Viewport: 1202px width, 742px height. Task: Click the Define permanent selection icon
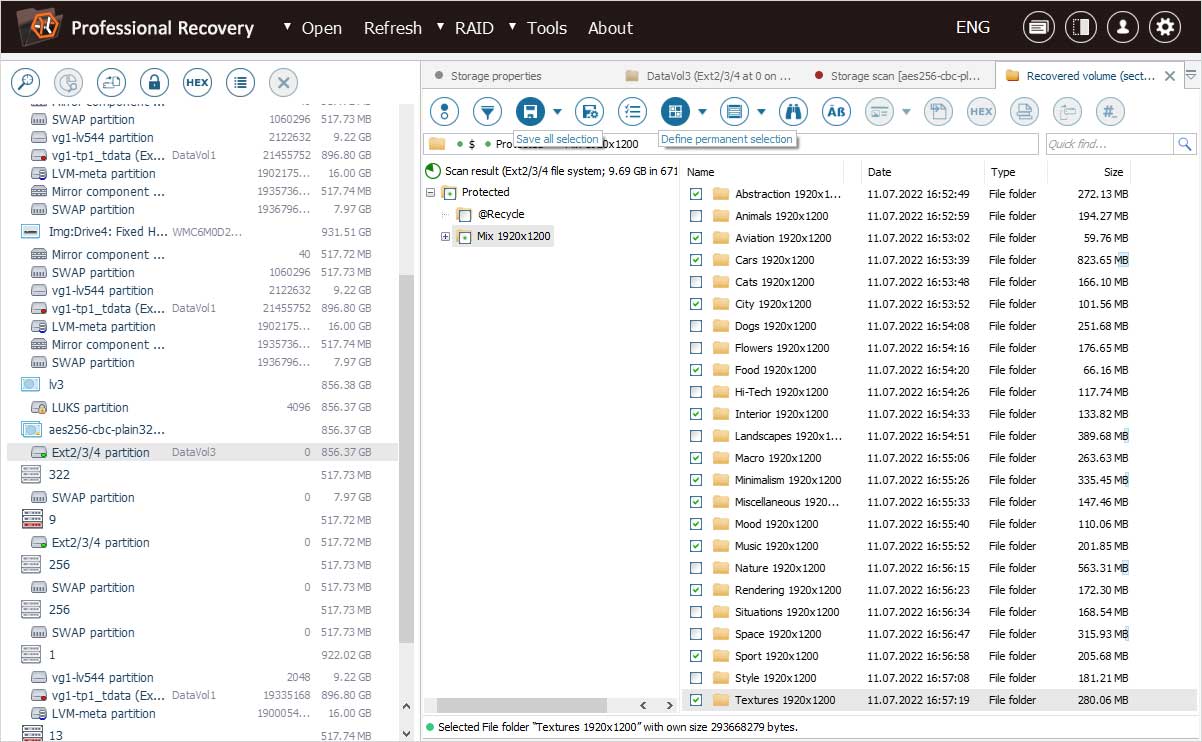(x=675, y=111)
